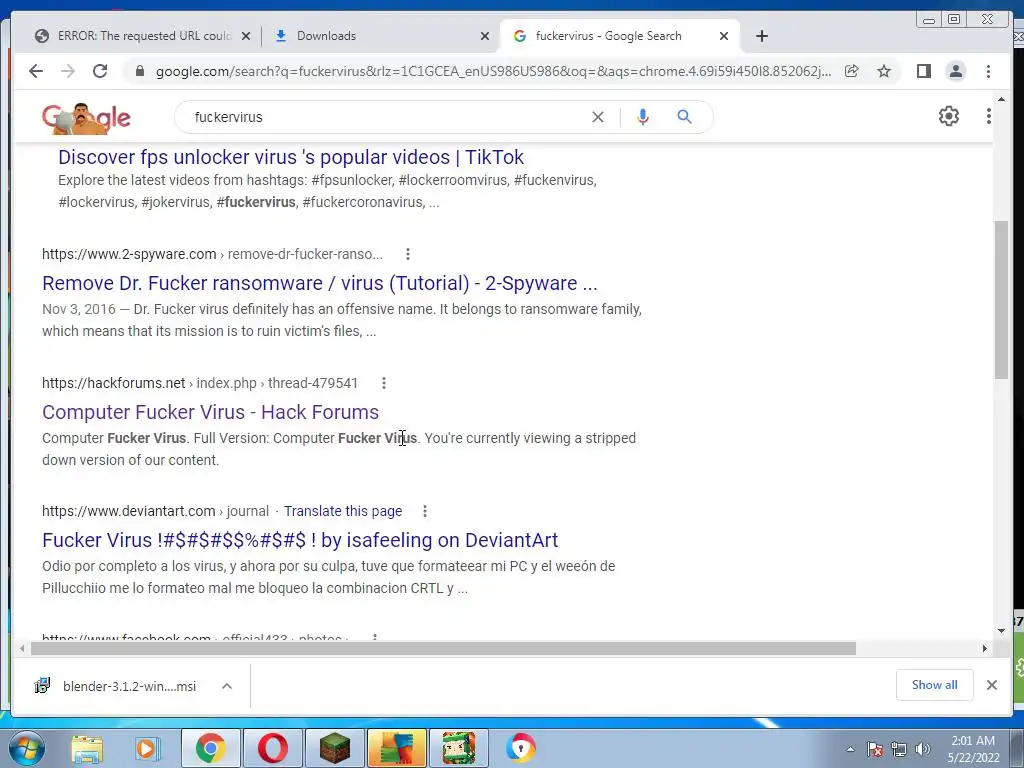
Task: Open options for the deviantart.com result
Action: [x=424, y=511]
